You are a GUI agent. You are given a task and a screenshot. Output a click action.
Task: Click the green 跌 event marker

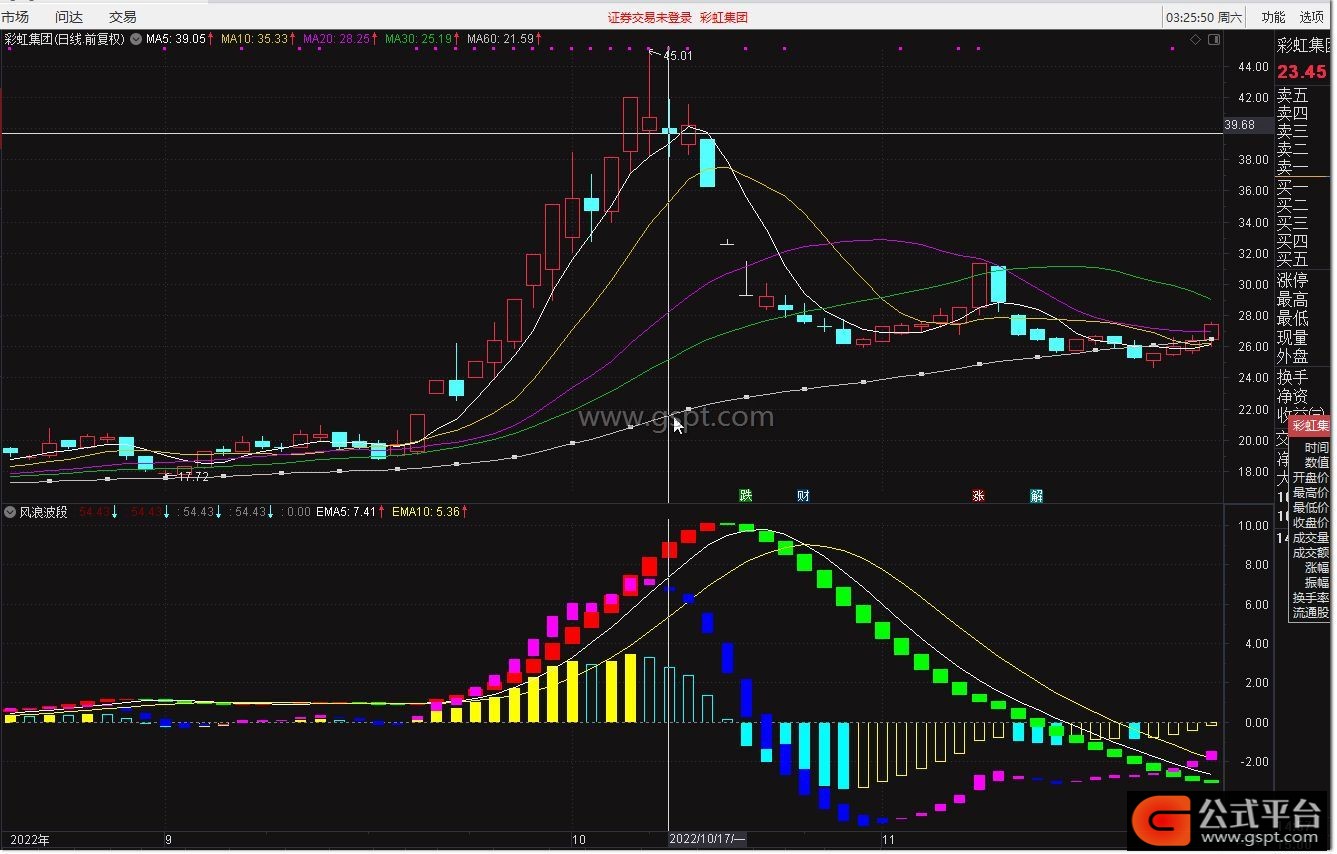click(x=745, y=495)
